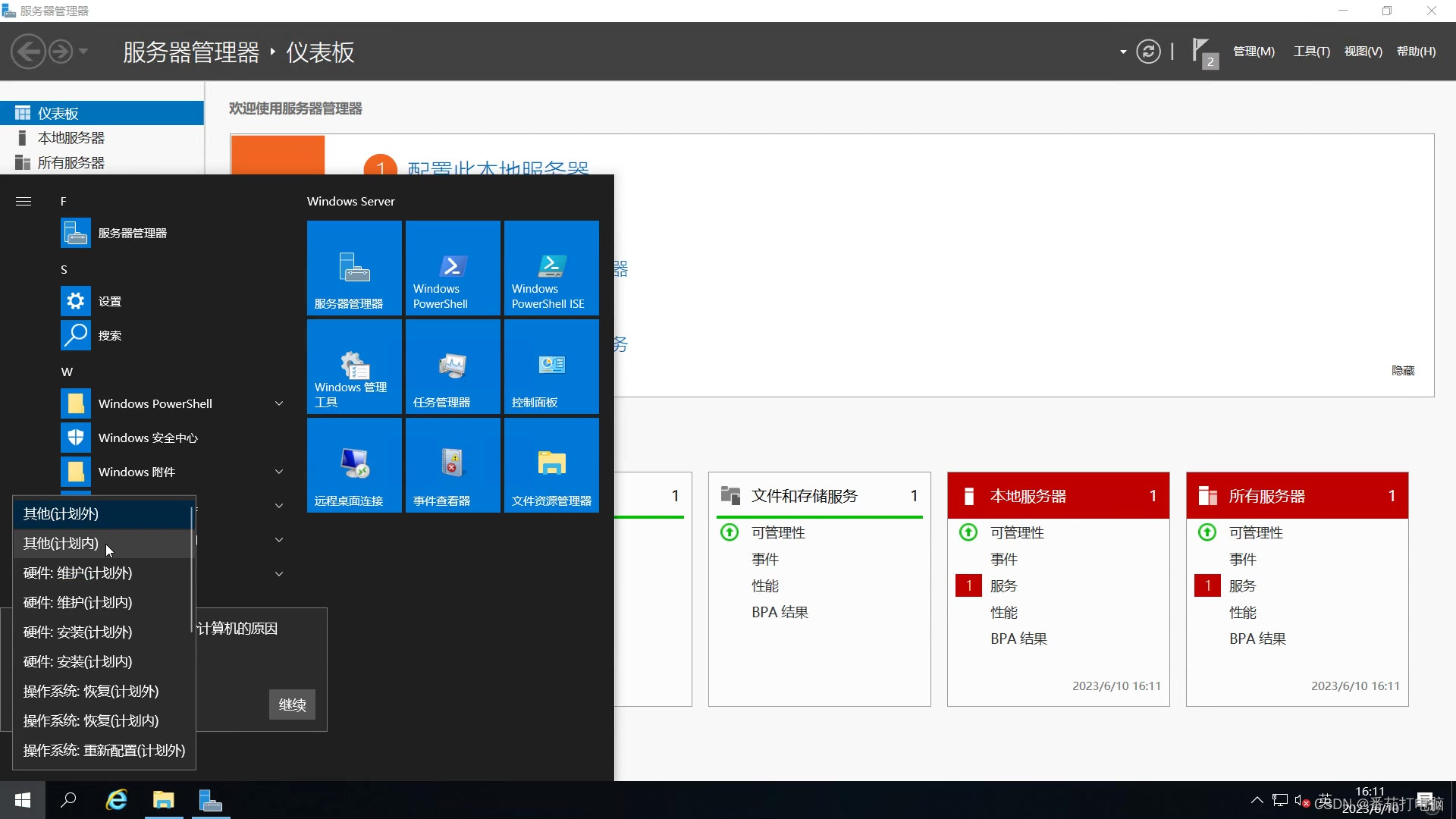Open taskbar search magnifier
The width and height of the screenshot is (1456, 819).
click(x=68, y=800)
